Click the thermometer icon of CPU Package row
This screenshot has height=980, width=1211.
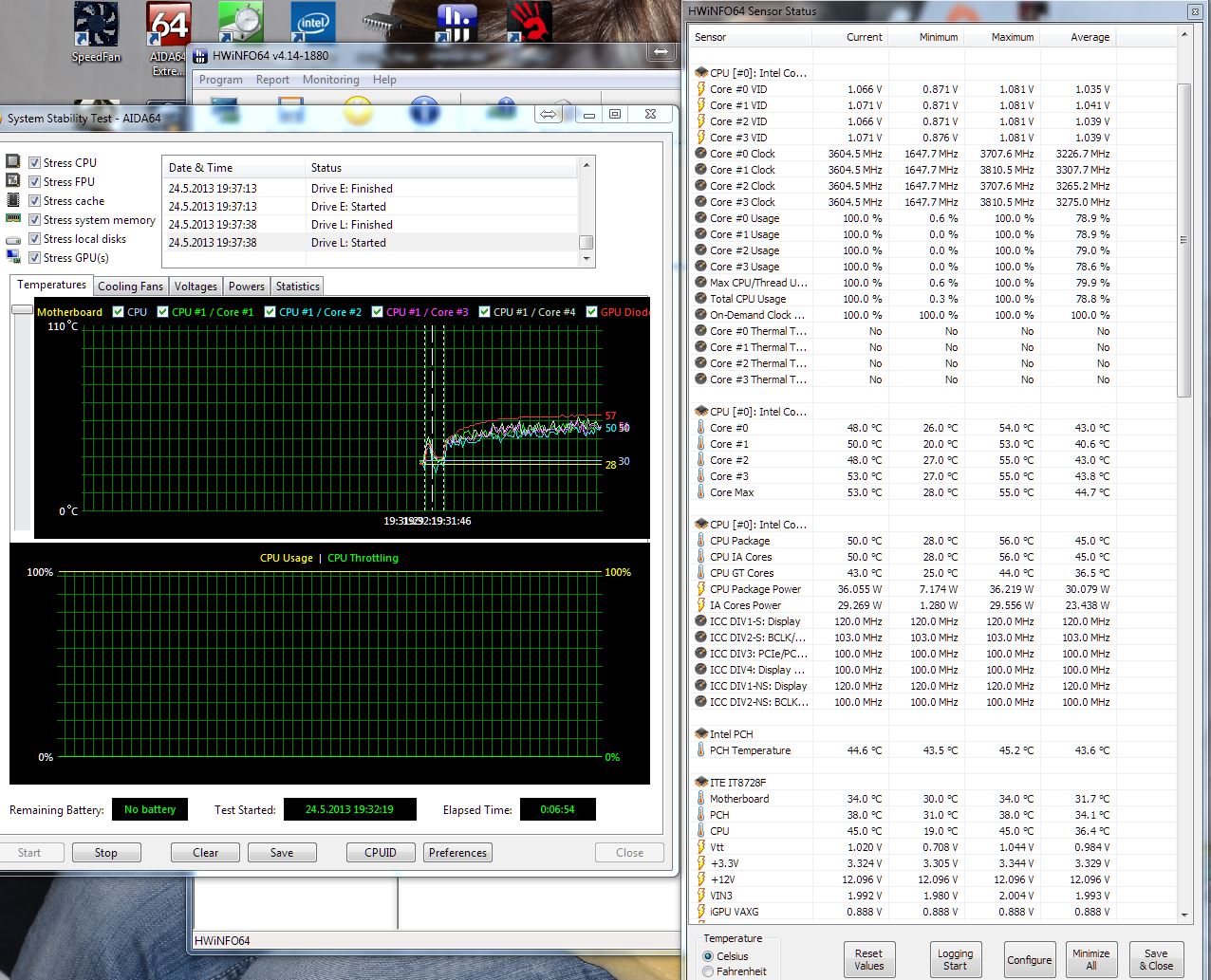click(x=701, y=541)
